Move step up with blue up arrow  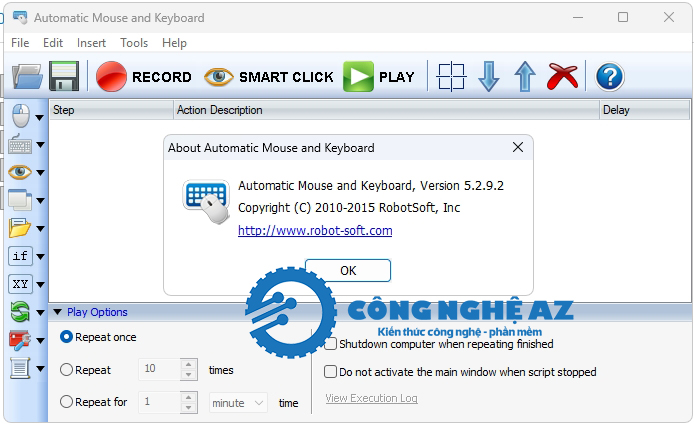(x=525, y=77)
